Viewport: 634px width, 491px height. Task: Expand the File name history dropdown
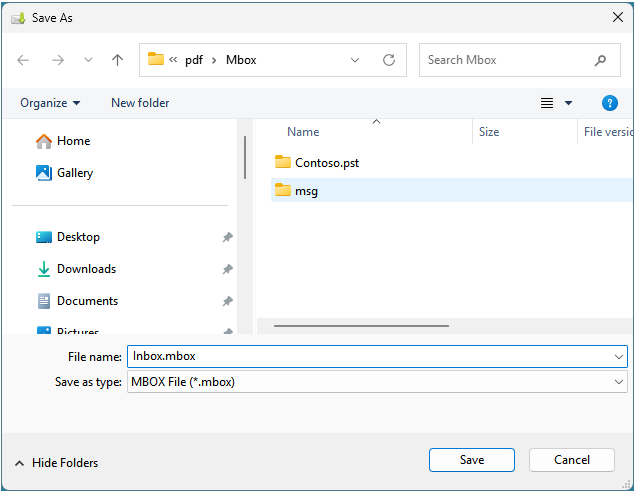[x=618, y=356]
